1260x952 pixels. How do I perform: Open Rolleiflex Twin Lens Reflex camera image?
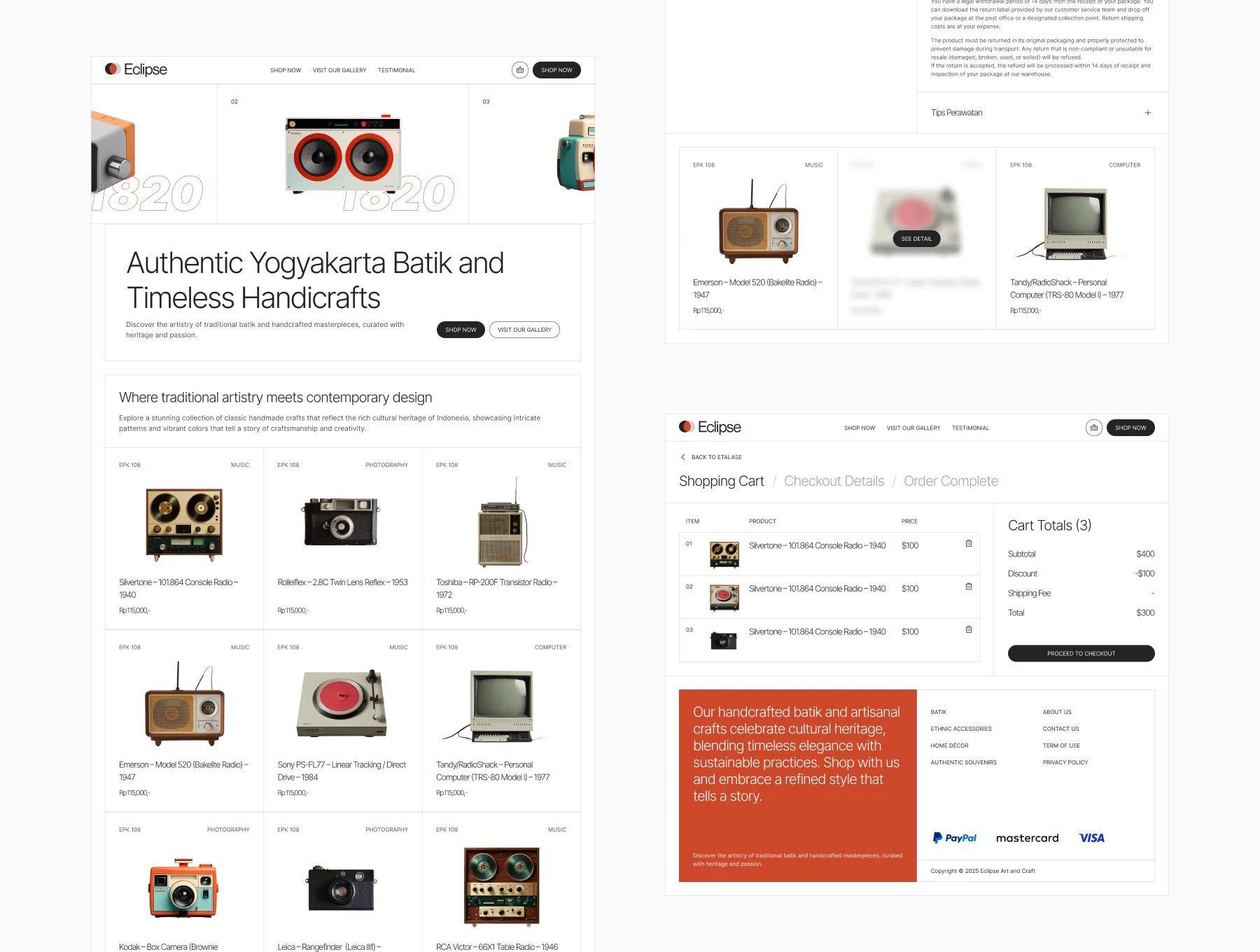coord(342,522)
